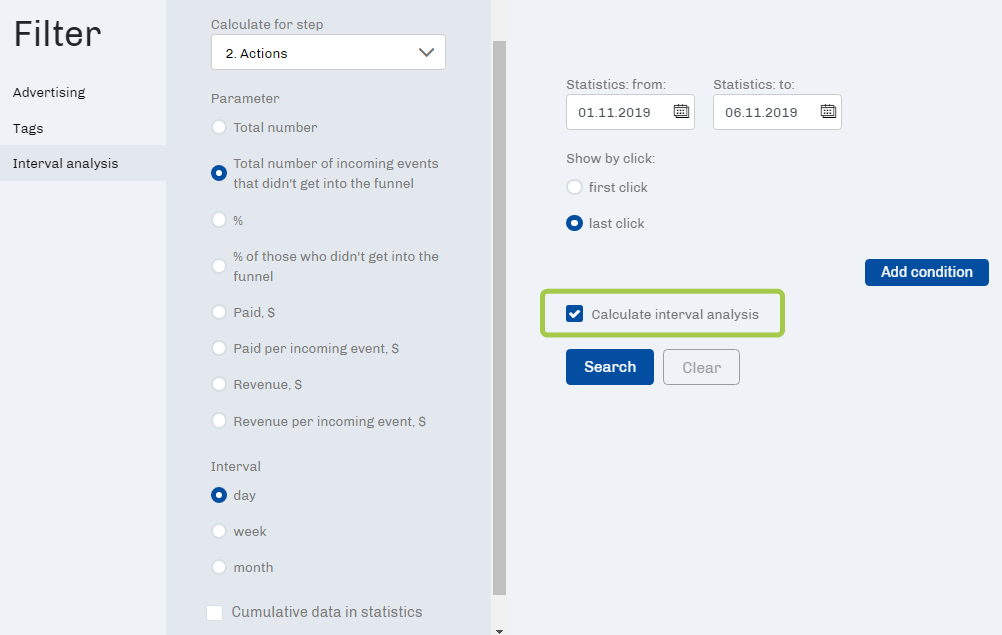
Task: Select Total number of incoming events option
Action: [x=219, y=173]
